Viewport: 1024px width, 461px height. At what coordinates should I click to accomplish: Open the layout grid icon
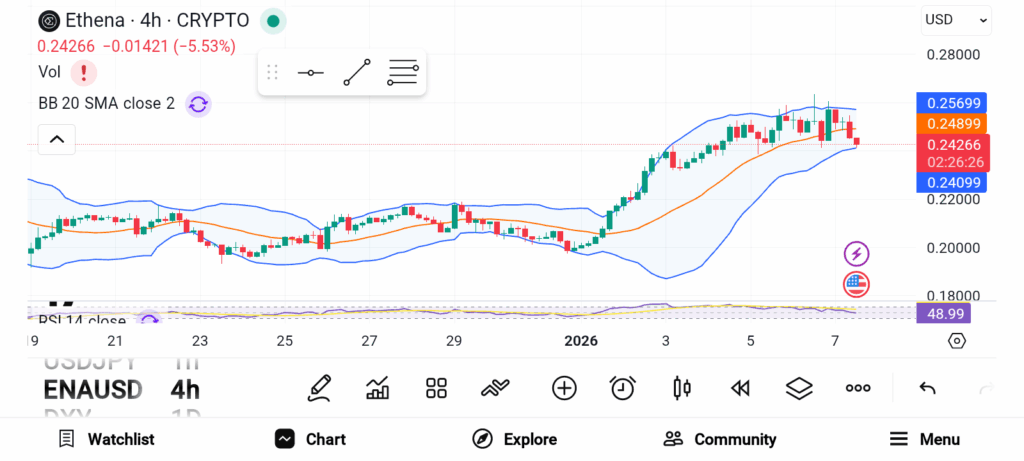(x=436, y=388)
